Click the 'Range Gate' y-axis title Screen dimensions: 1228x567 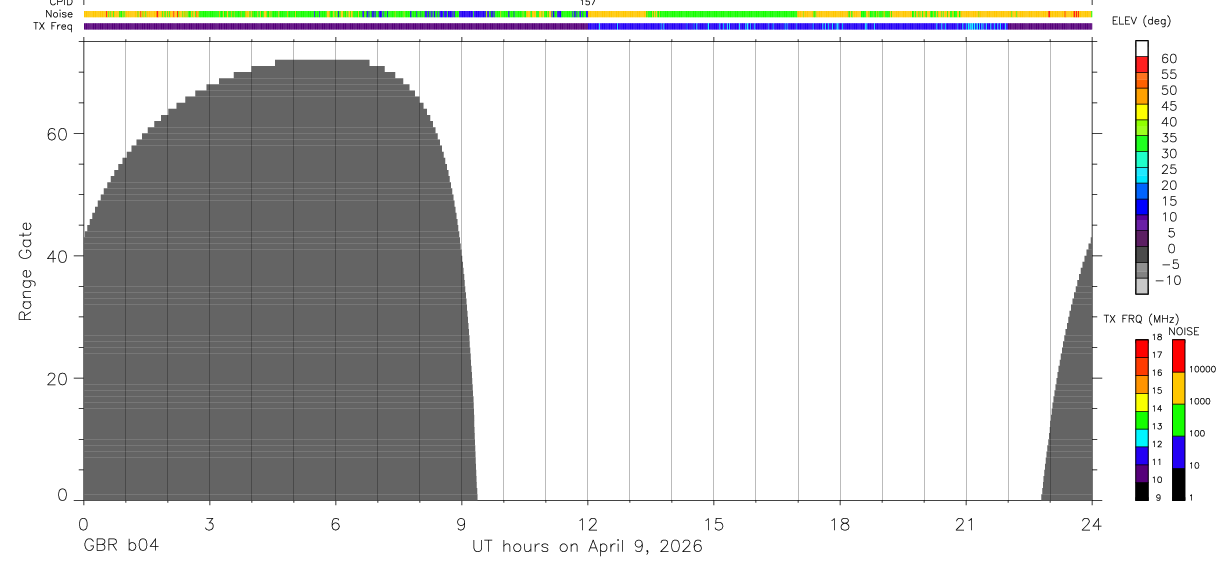tap(25, 271)
